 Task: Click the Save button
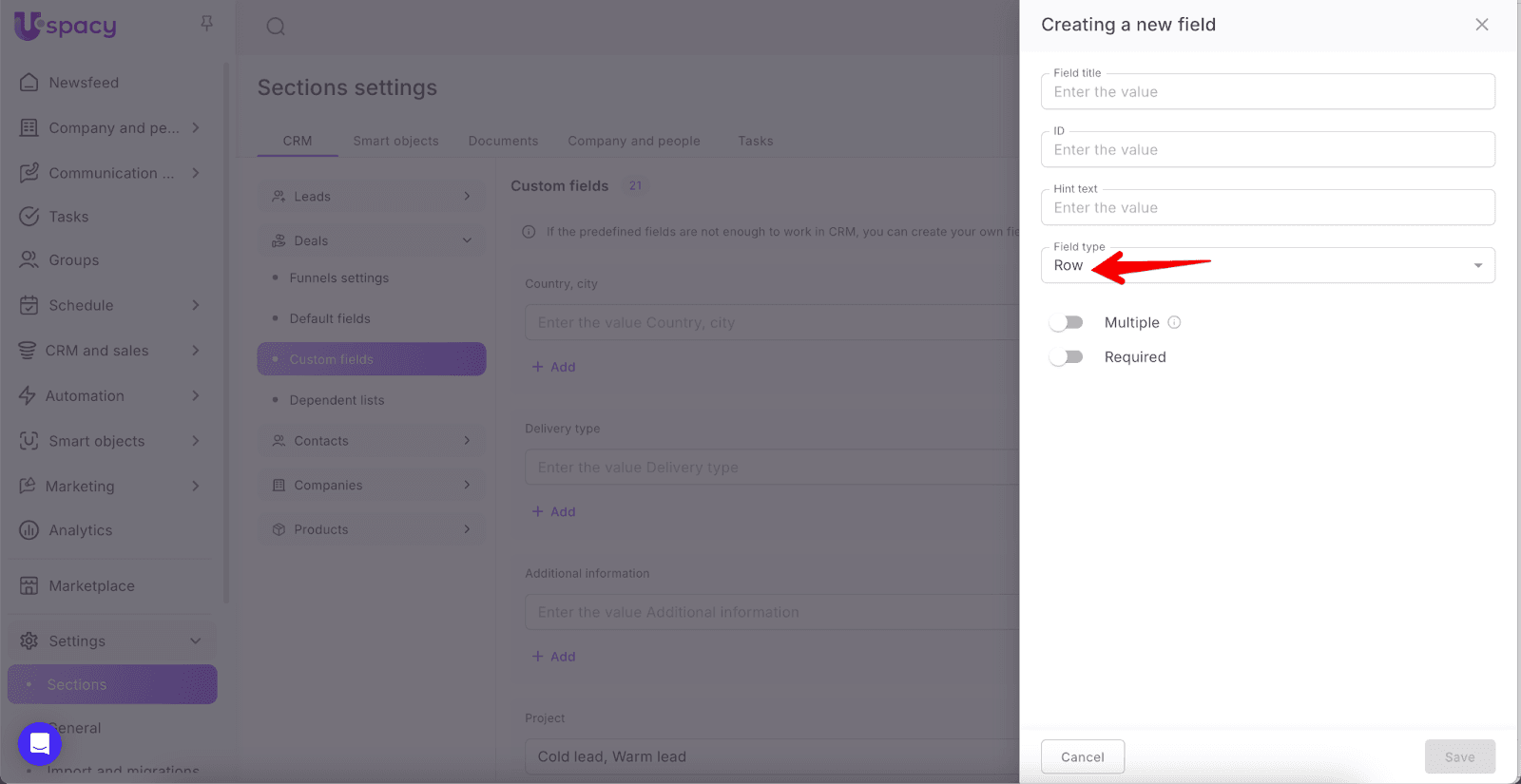point(1459,756)
